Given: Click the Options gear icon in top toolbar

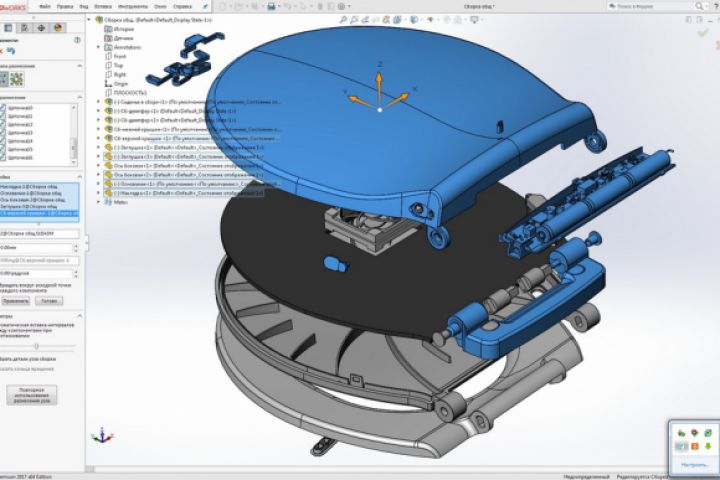Looking at the screenshot, I should tap(341, 6).
